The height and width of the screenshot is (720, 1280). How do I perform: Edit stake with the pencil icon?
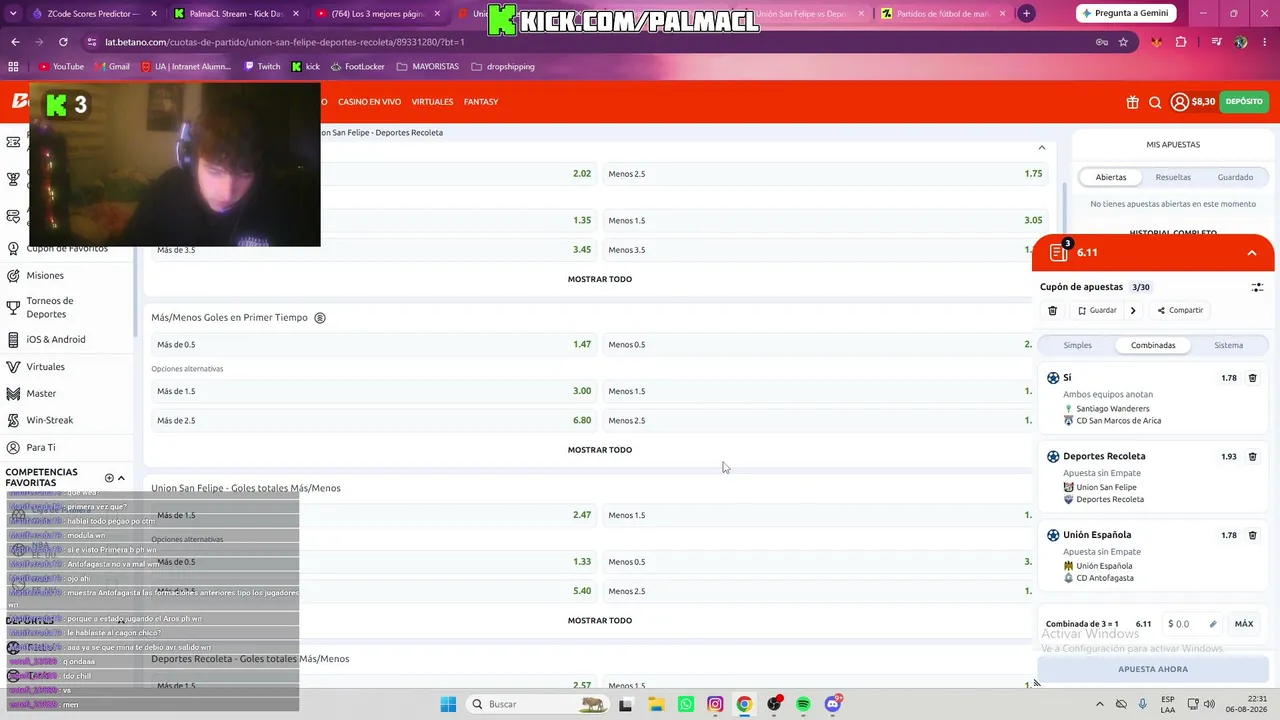click(x=1213, y=624)
